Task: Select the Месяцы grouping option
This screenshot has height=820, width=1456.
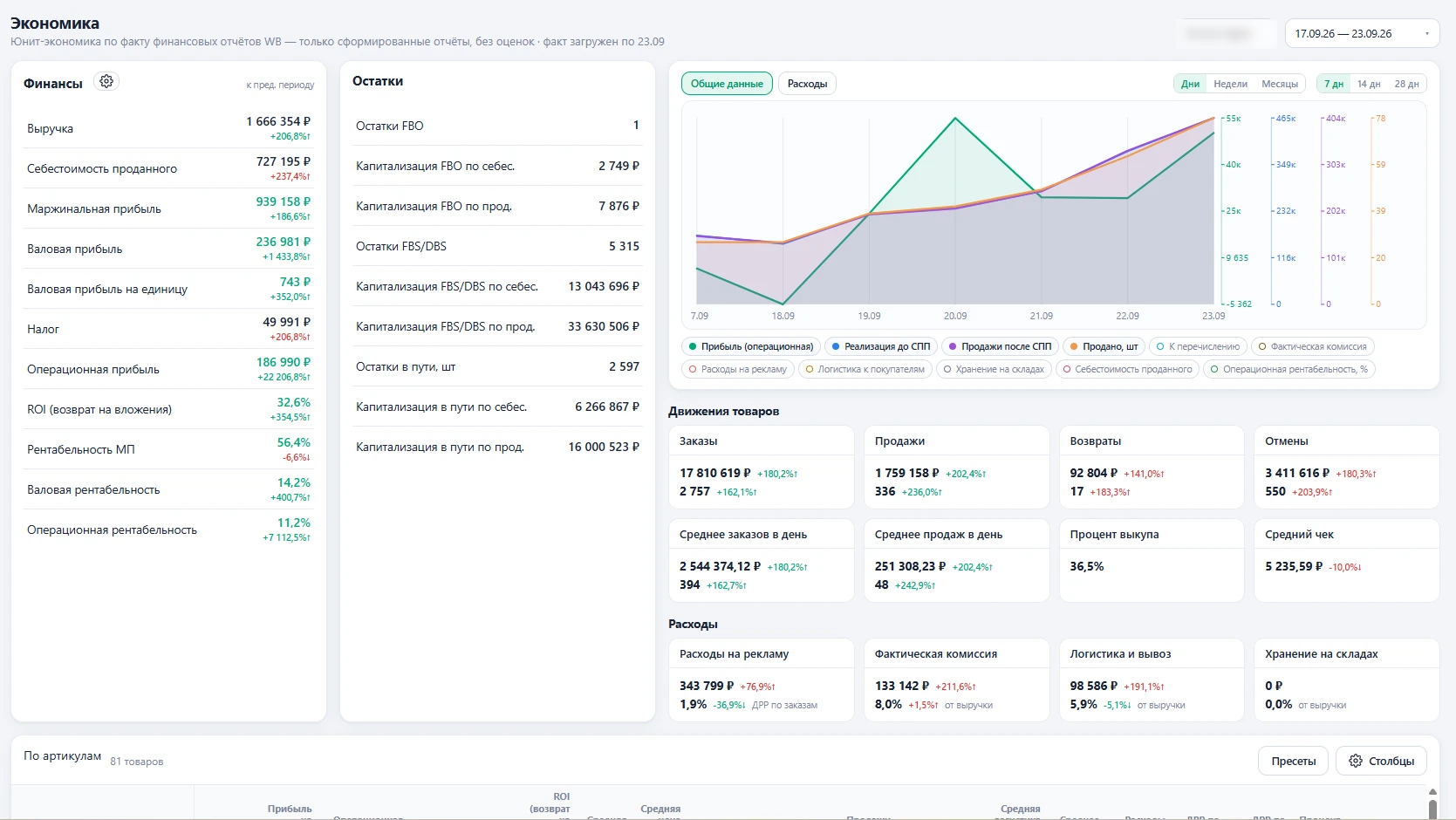Action: pyautogui.click(x=1280, y=84)
